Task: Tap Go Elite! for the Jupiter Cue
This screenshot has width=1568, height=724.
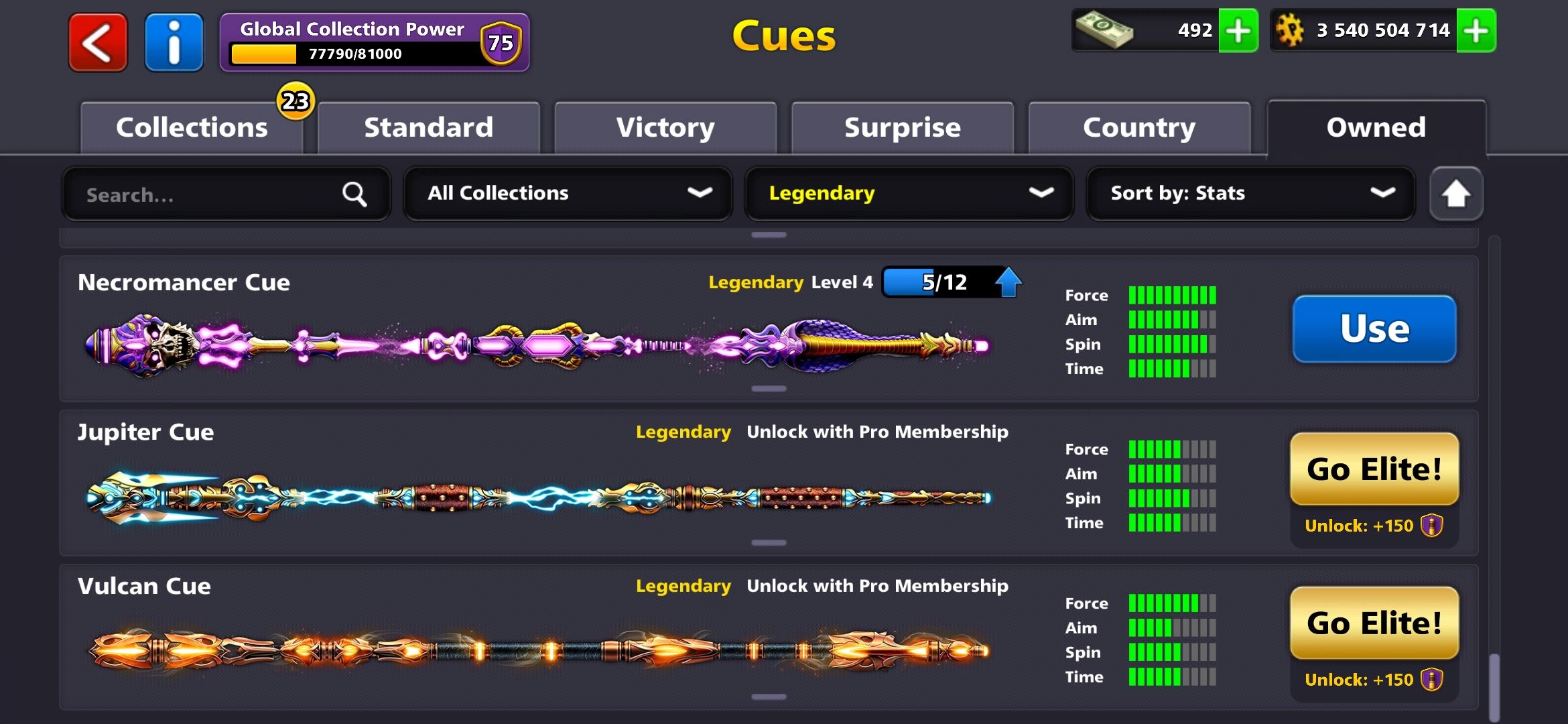Action: tap(1374, 469)
